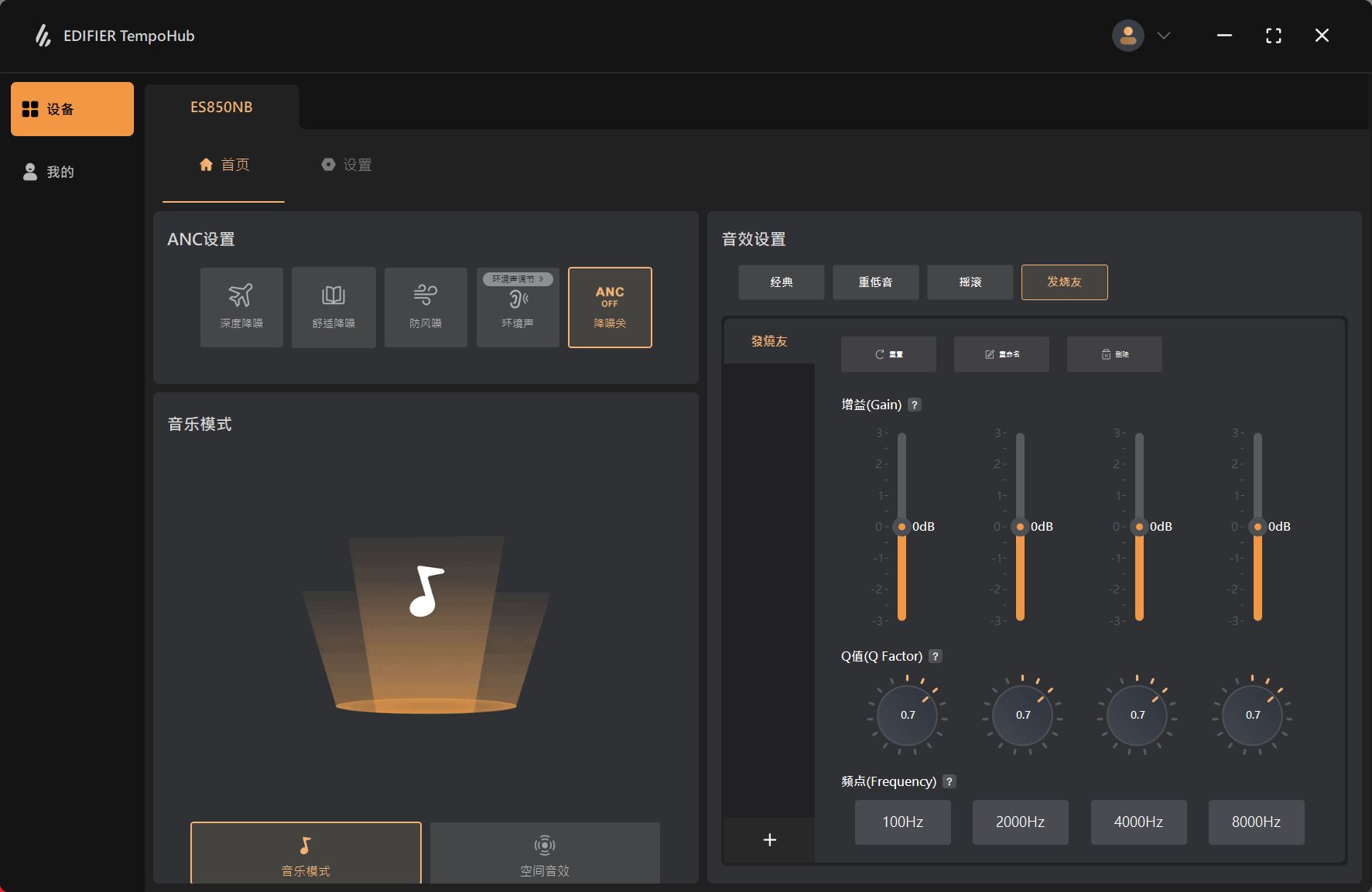Click the gain slider handle above 2000Hz
Image resolution: width=1372 pixels, height=892 pixels.
pos(1020,527)
